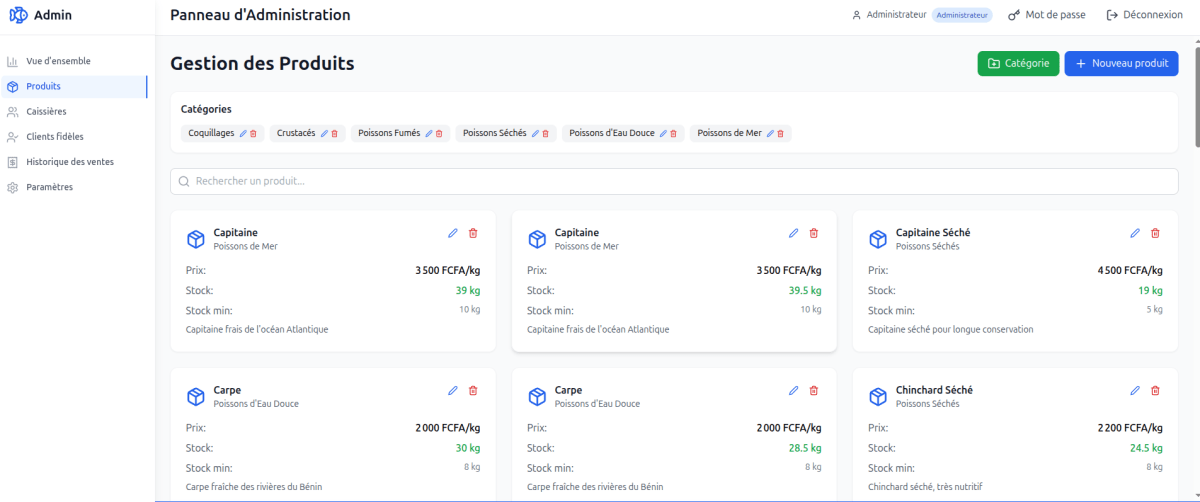Click the Coquillages category chip label
This screenshot has width=1200, height=502.
coord(211,133)
